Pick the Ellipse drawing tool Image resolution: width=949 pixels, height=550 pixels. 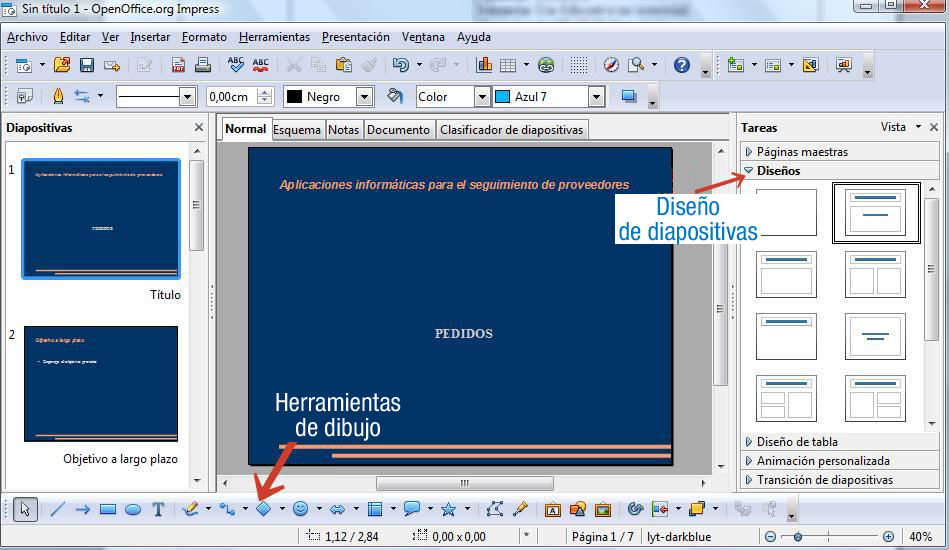pos(132,509)
